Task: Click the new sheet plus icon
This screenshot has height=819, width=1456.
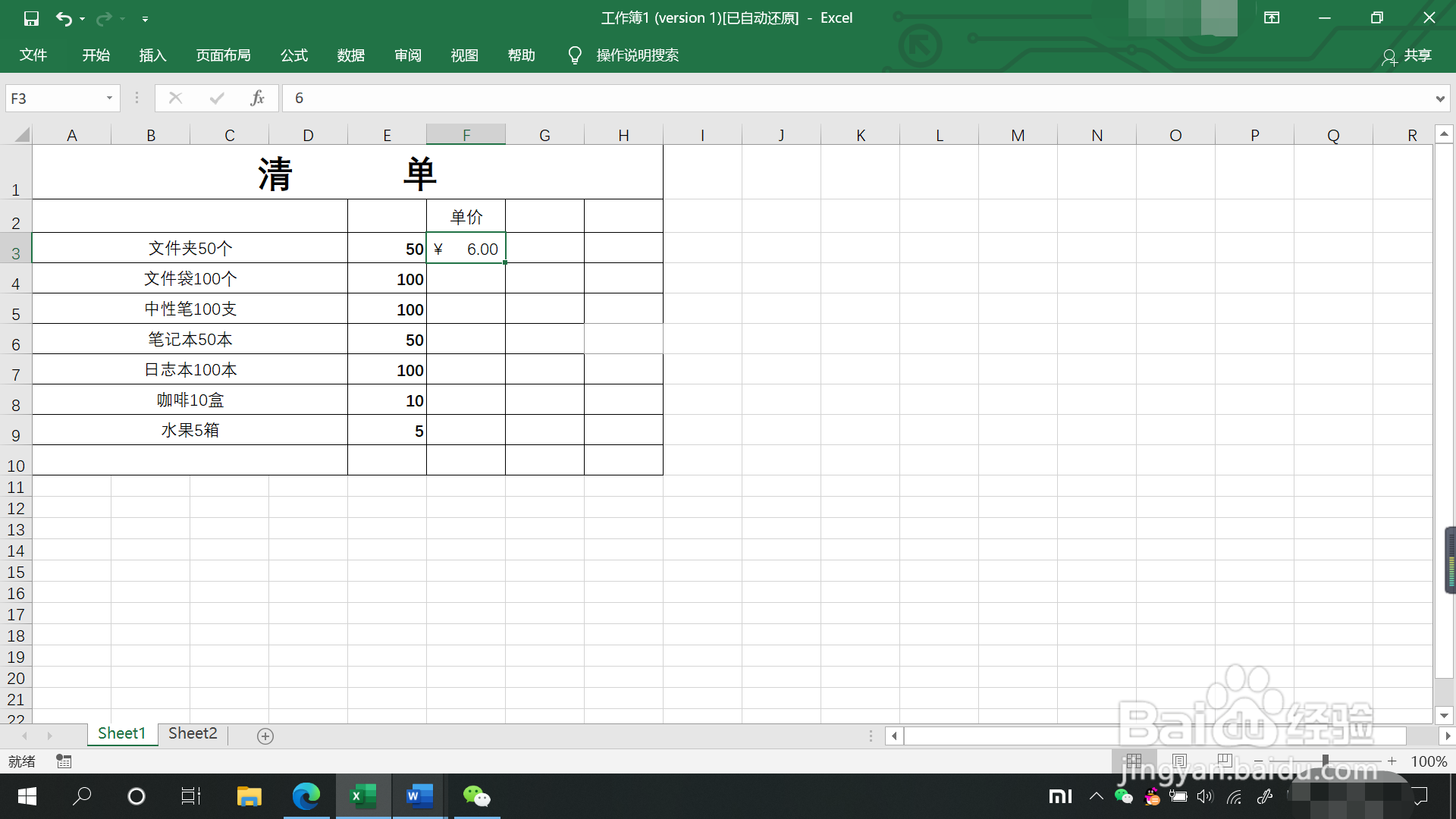Action: click(x=265, y=736)
